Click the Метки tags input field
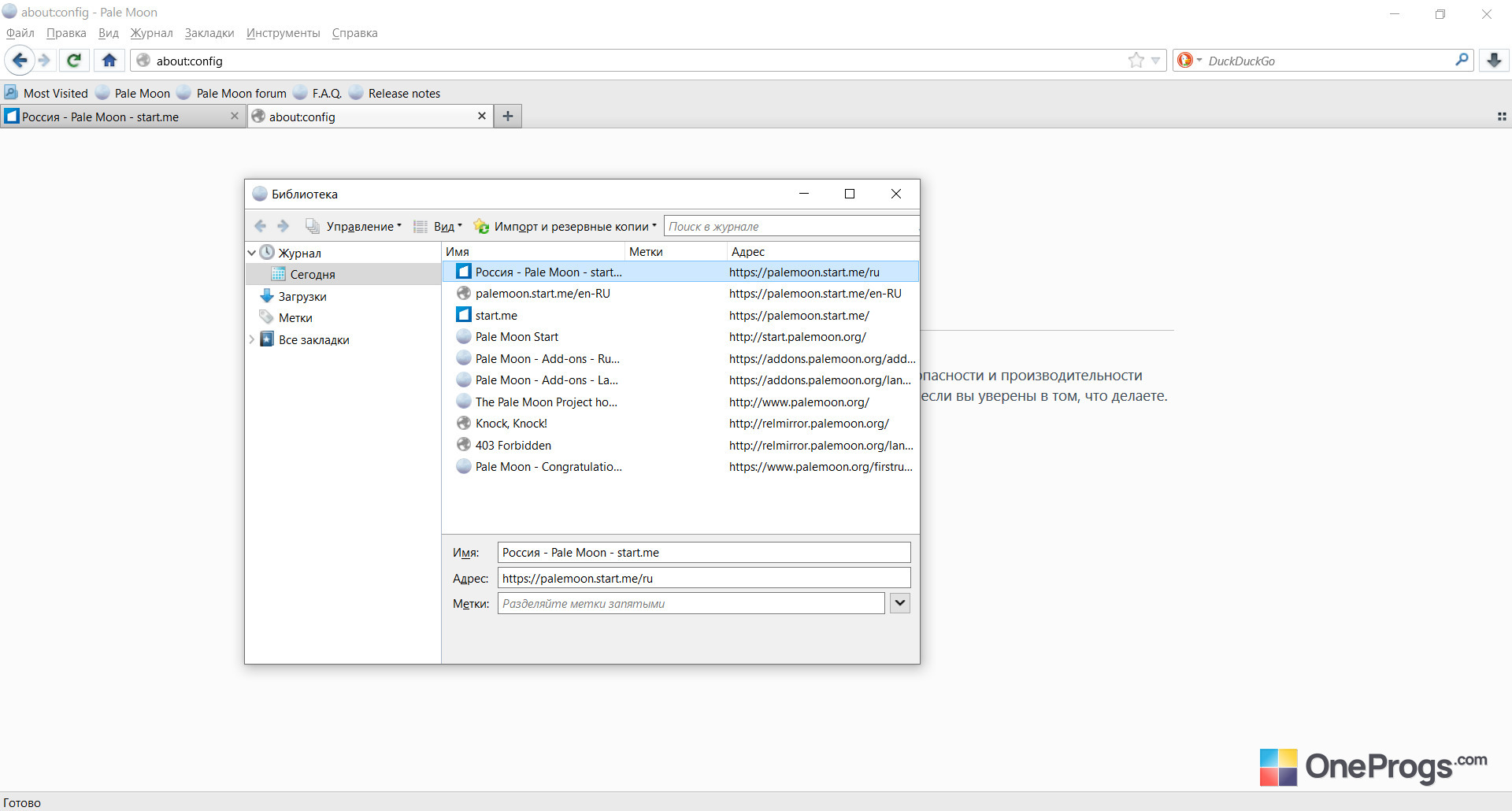The image size is (1512, 811). (691, 603)
